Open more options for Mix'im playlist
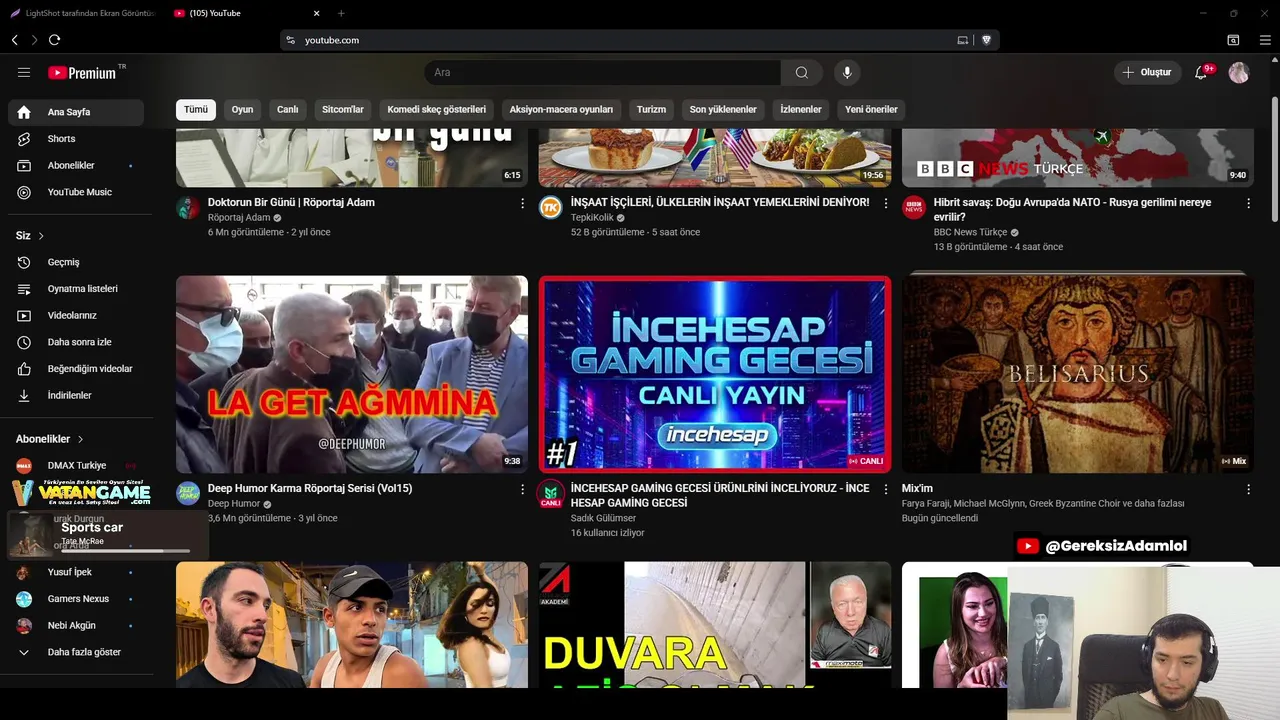1280x720 pixels. click(1248, 489)
